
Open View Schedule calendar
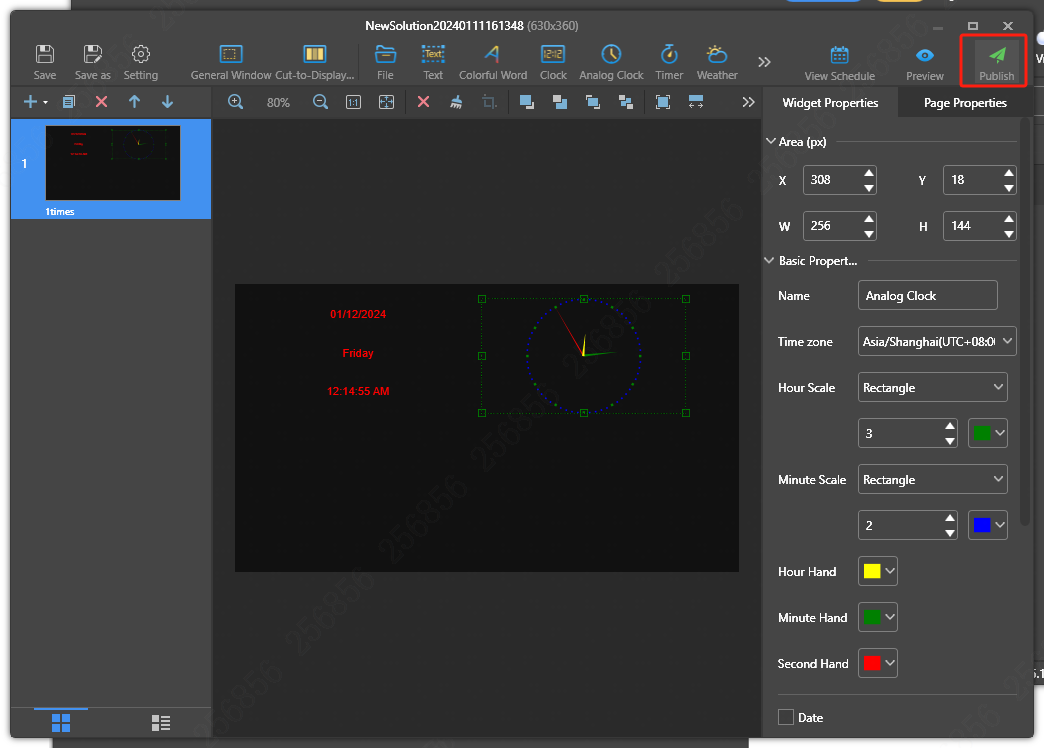(839, 56)
